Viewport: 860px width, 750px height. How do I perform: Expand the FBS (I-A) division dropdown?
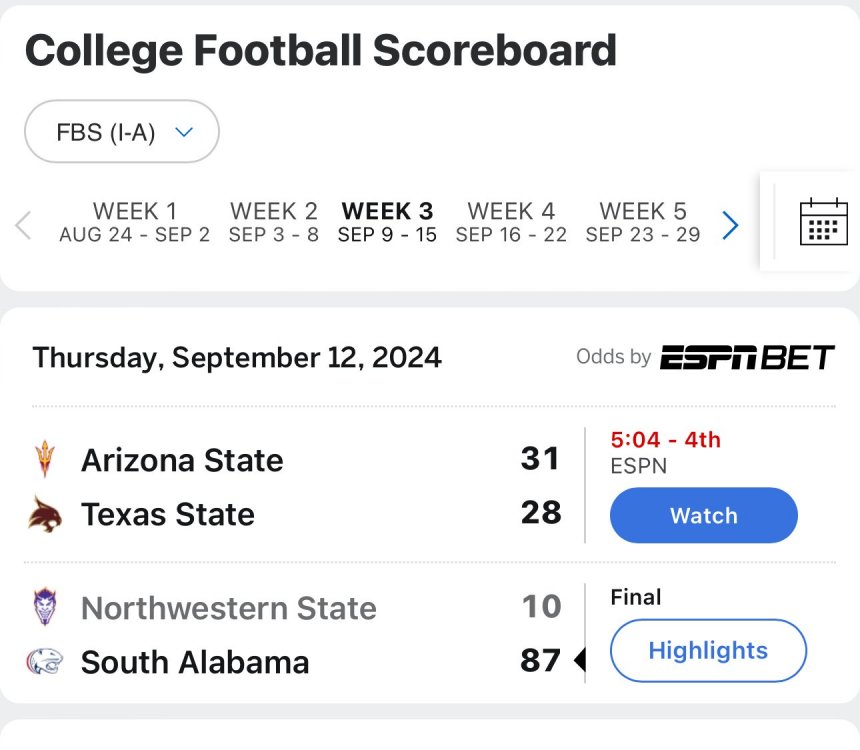[x=122, y=132]
